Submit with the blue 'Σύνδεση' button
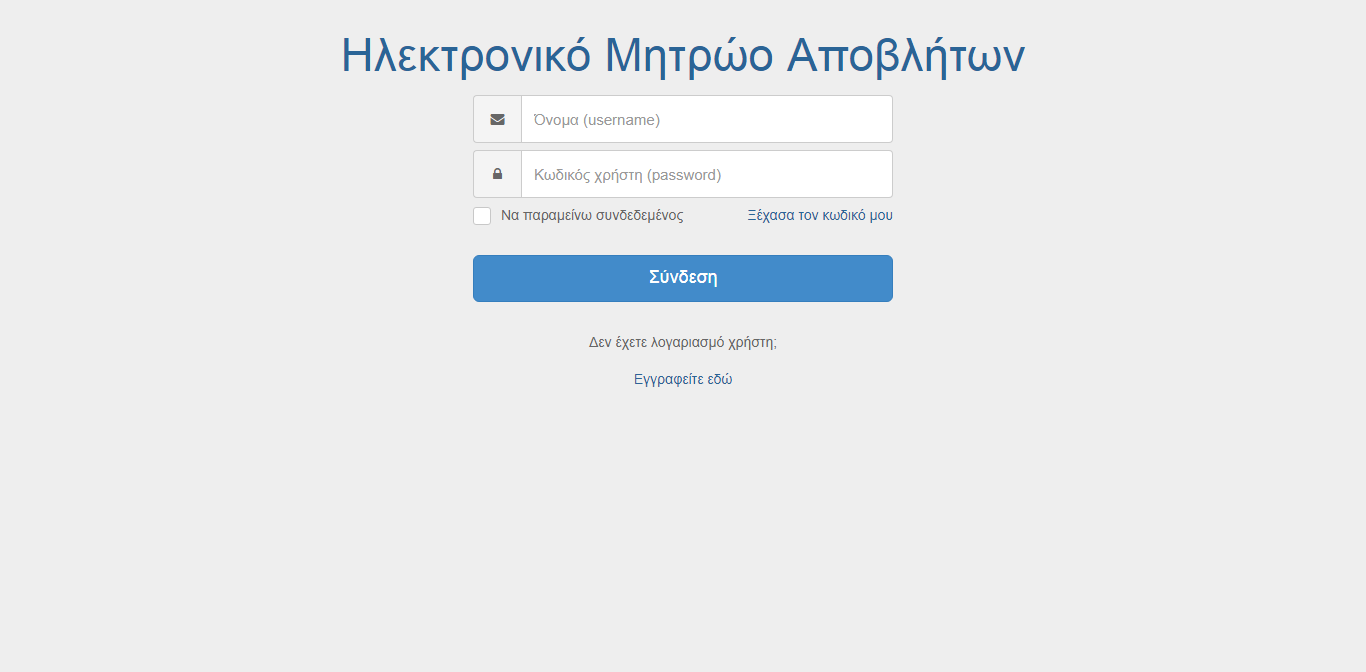This screenshot has height=672, width=1366. [683, 278]
